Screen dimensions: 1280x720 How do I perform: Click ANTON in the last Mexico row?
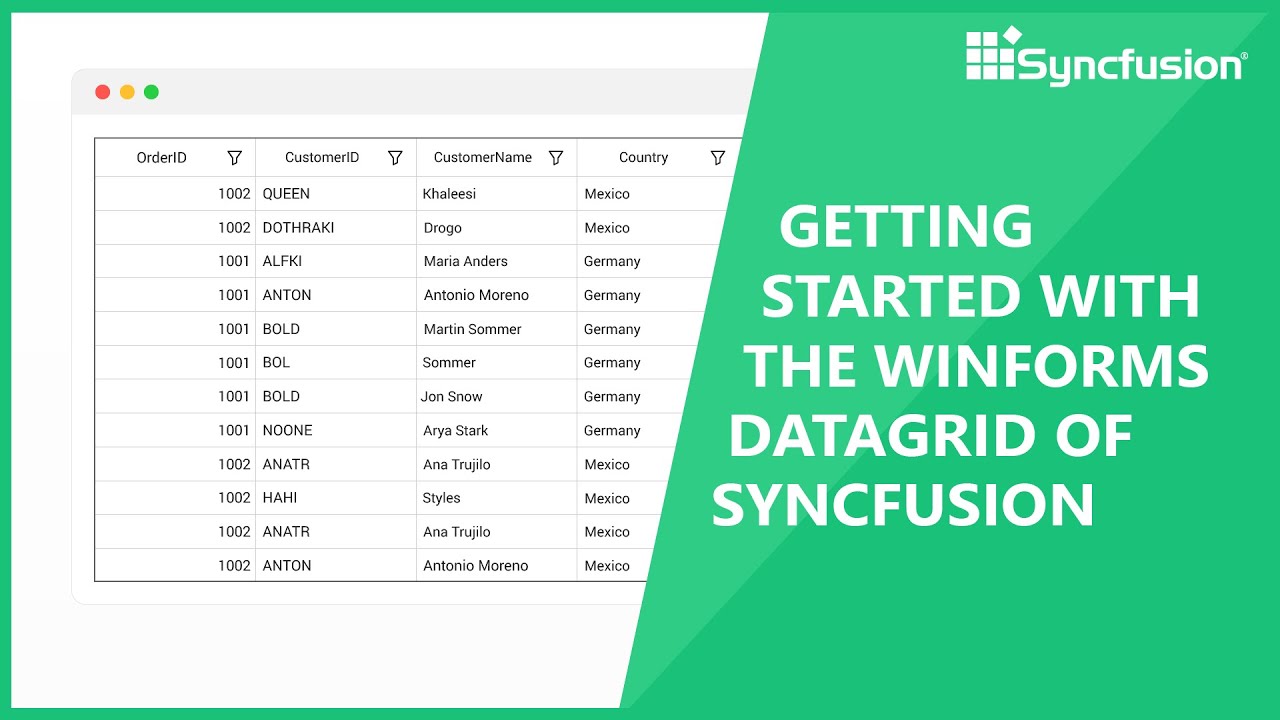pos(336,565)
